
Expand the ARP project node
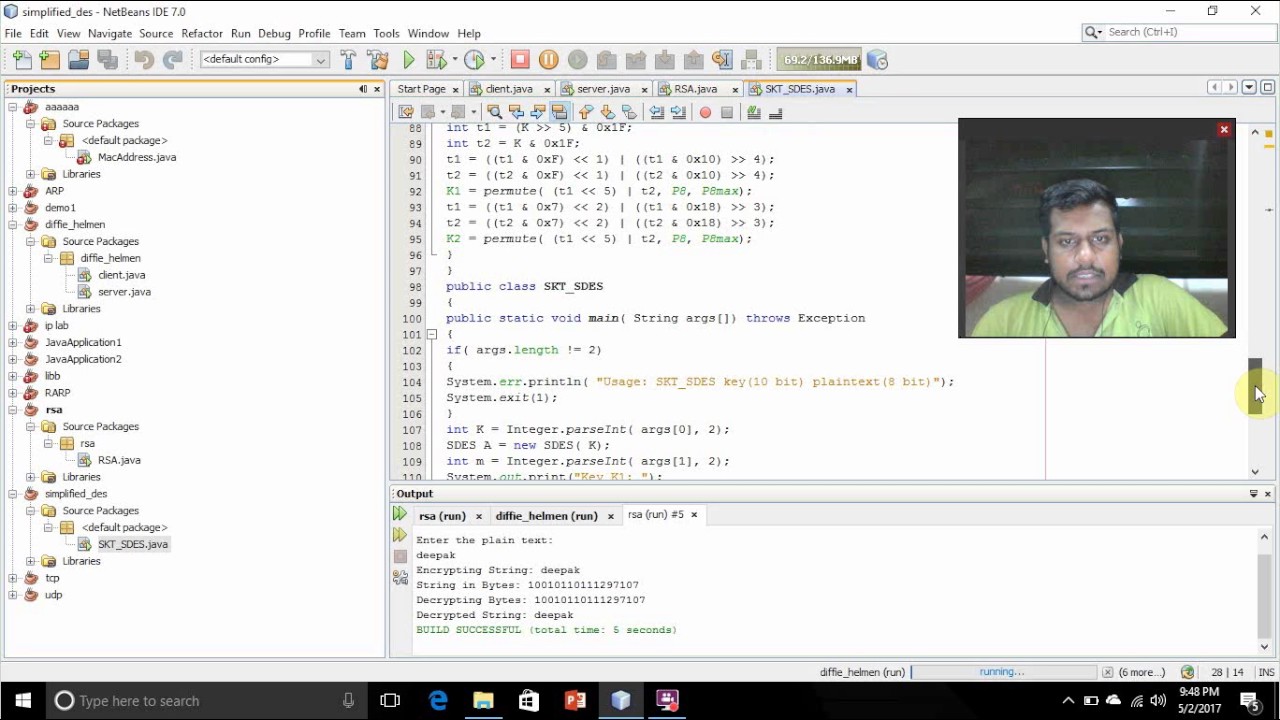click(13, 191)
